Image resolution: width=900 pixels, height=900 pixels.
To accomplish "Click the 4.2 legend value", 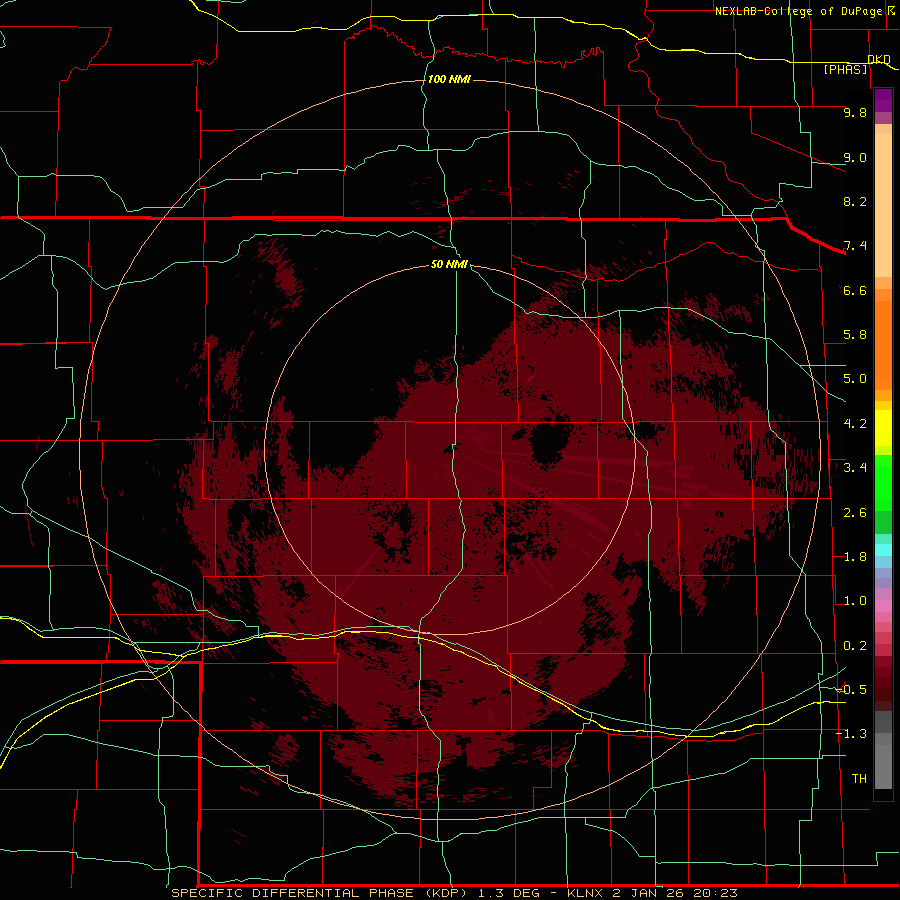I will (855, 424).
